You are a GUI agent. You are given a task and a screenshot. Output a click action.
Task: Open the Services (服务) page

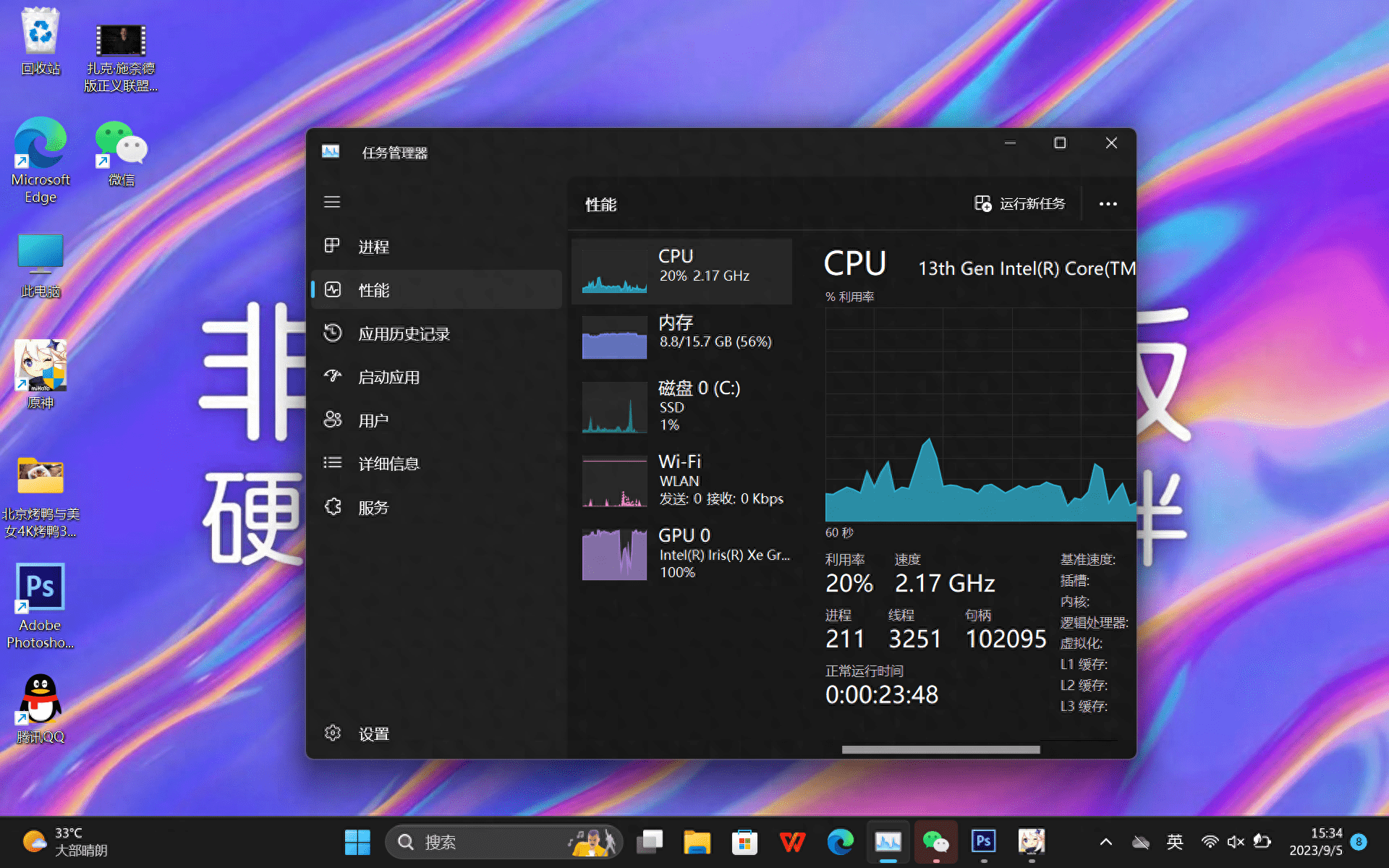click(373, 507)
